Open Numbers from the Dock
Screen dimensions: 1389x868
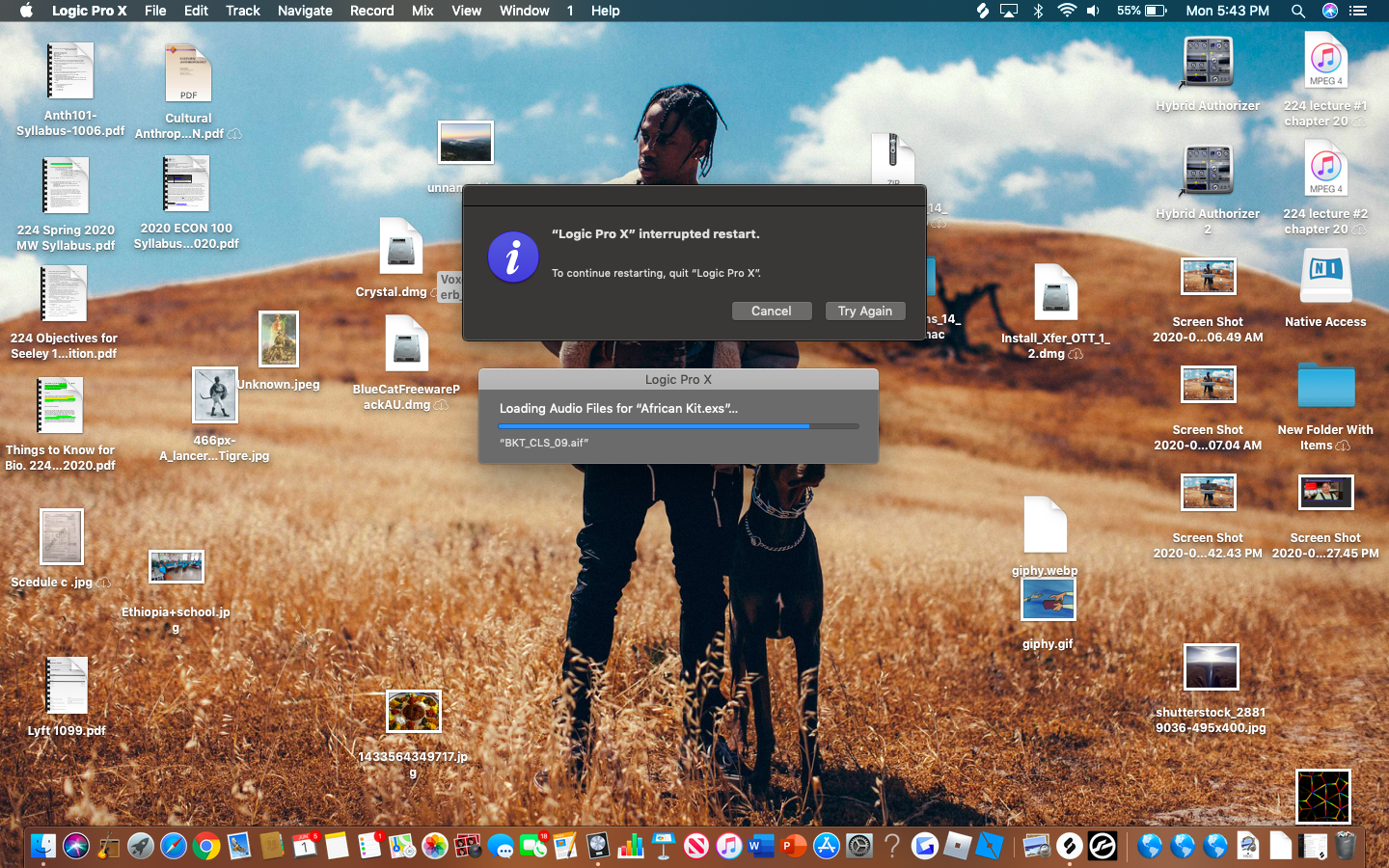631,846
